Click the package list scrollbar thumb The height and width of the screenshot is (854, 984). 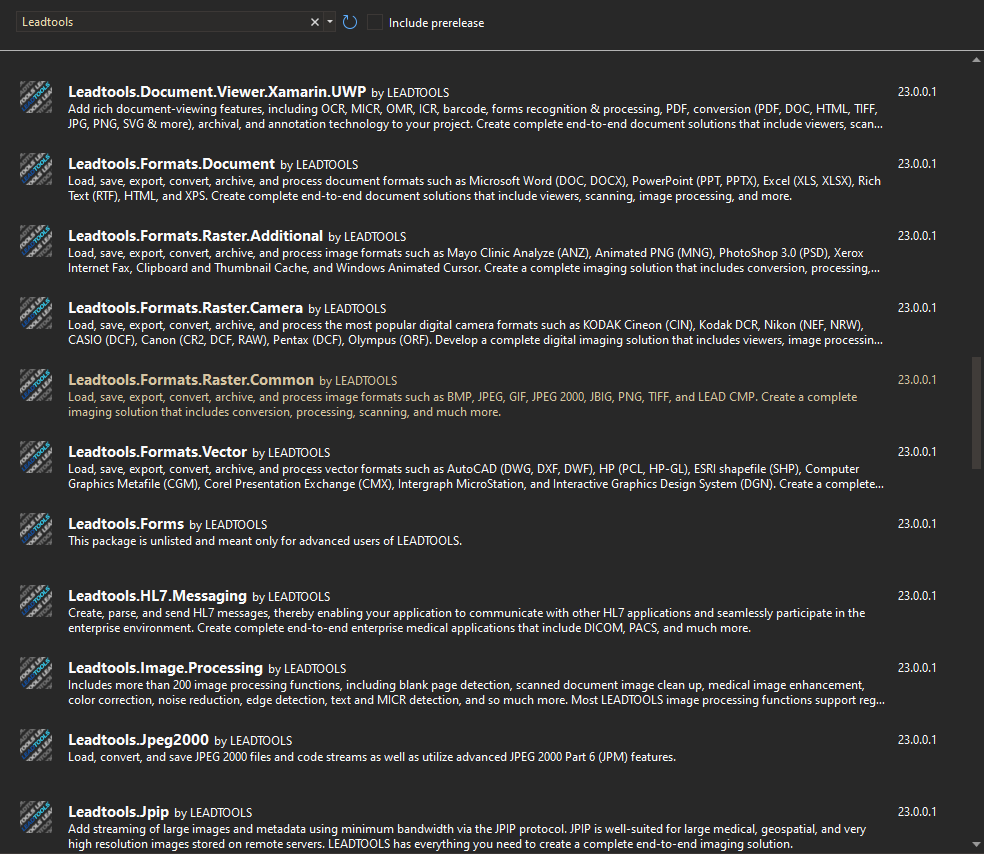pyautogui.click(x=976, y=413)
